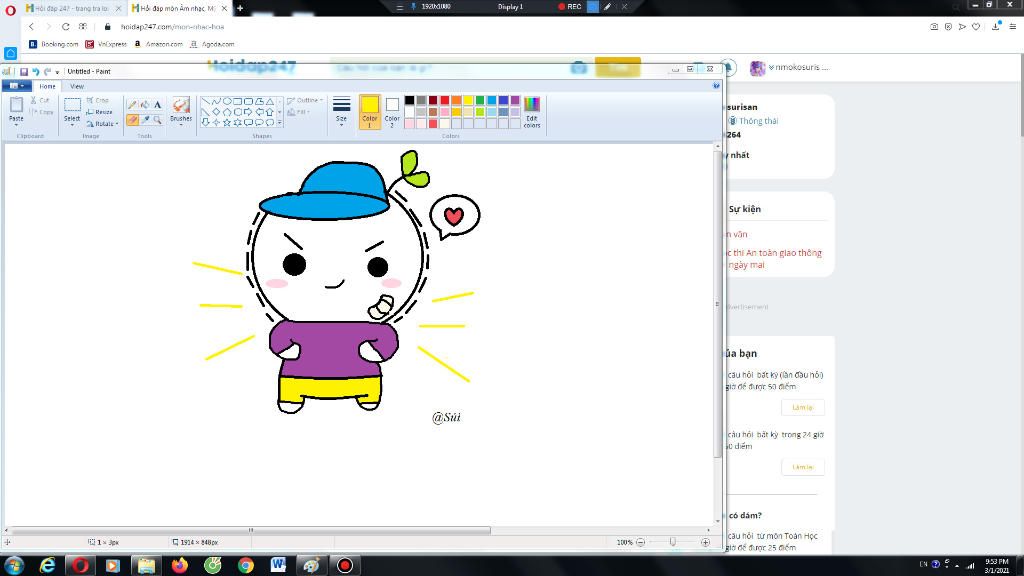This screenshot has width=1024, height=576.
Task: Pick the purple color swatch
Action: click(x=515, y=100)
